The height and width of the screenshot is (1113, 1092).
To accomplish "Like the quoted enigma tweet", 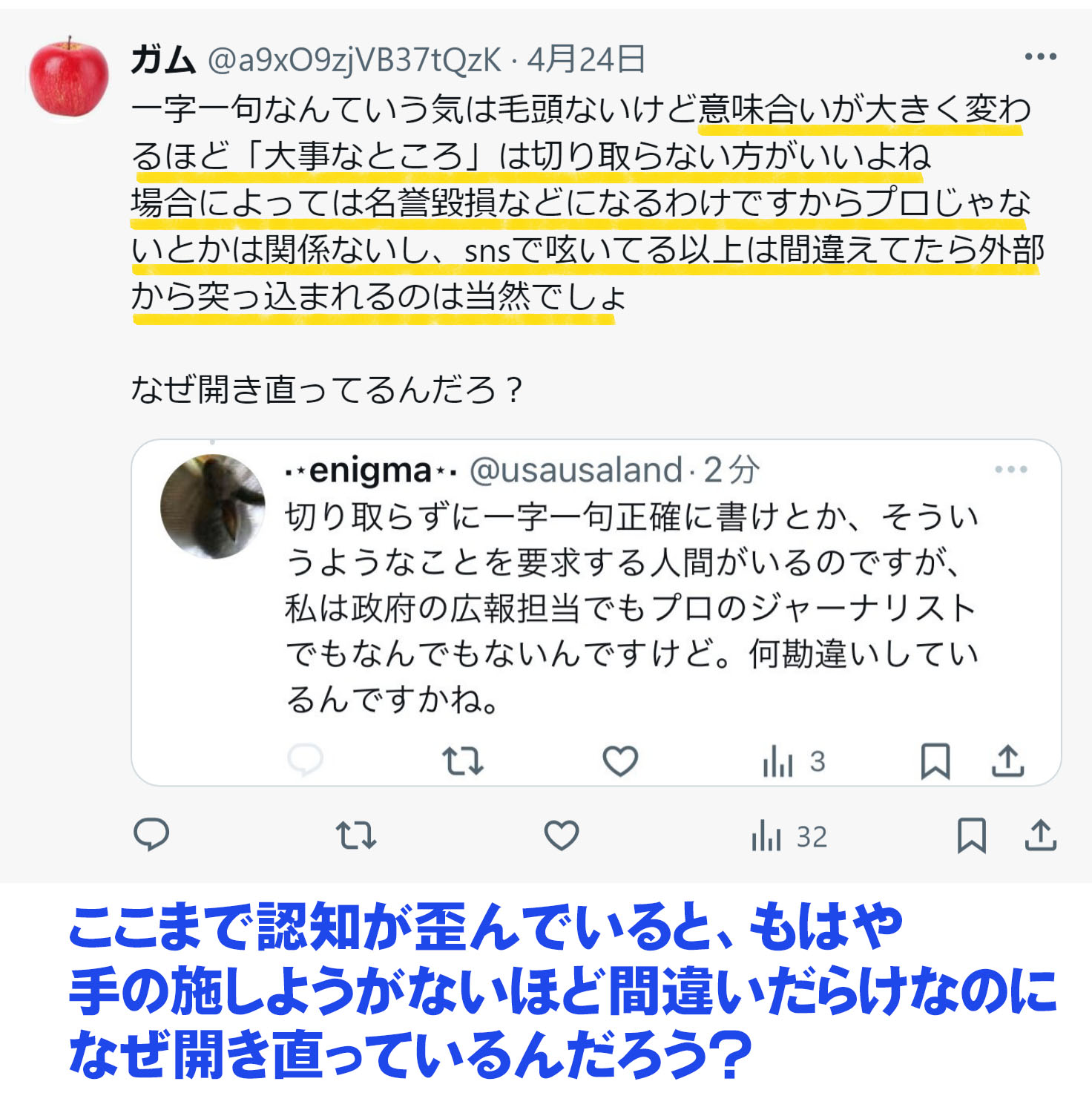I will pos(620,761).
